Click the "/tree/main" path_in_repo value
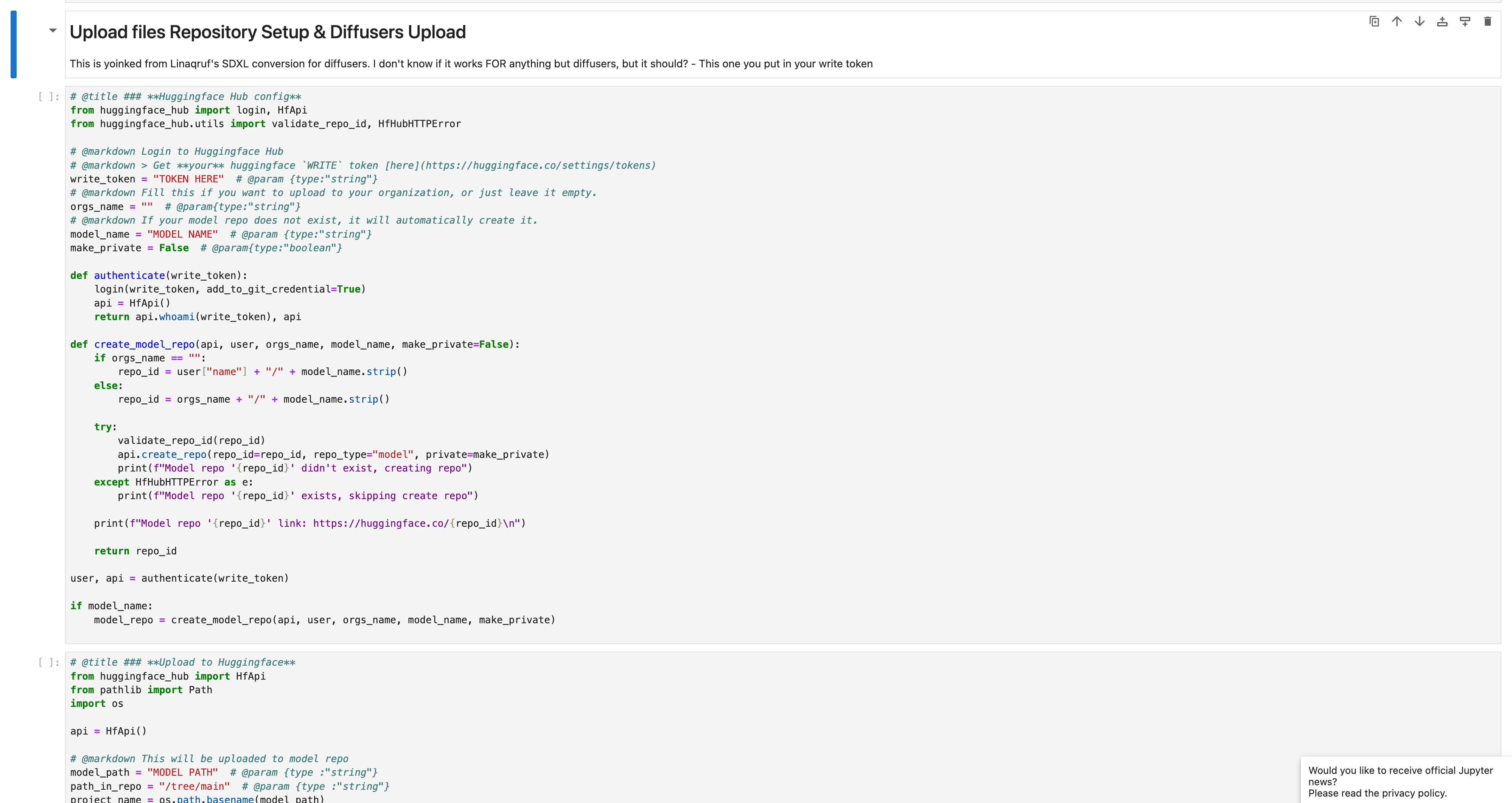This screenshot has width=1512, height=803. click(194, 787)
